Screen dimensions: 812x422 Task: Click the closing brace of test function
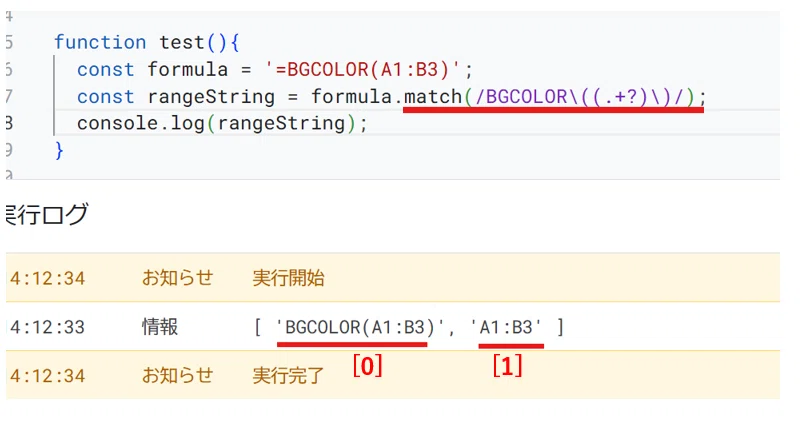pos(59,151)
